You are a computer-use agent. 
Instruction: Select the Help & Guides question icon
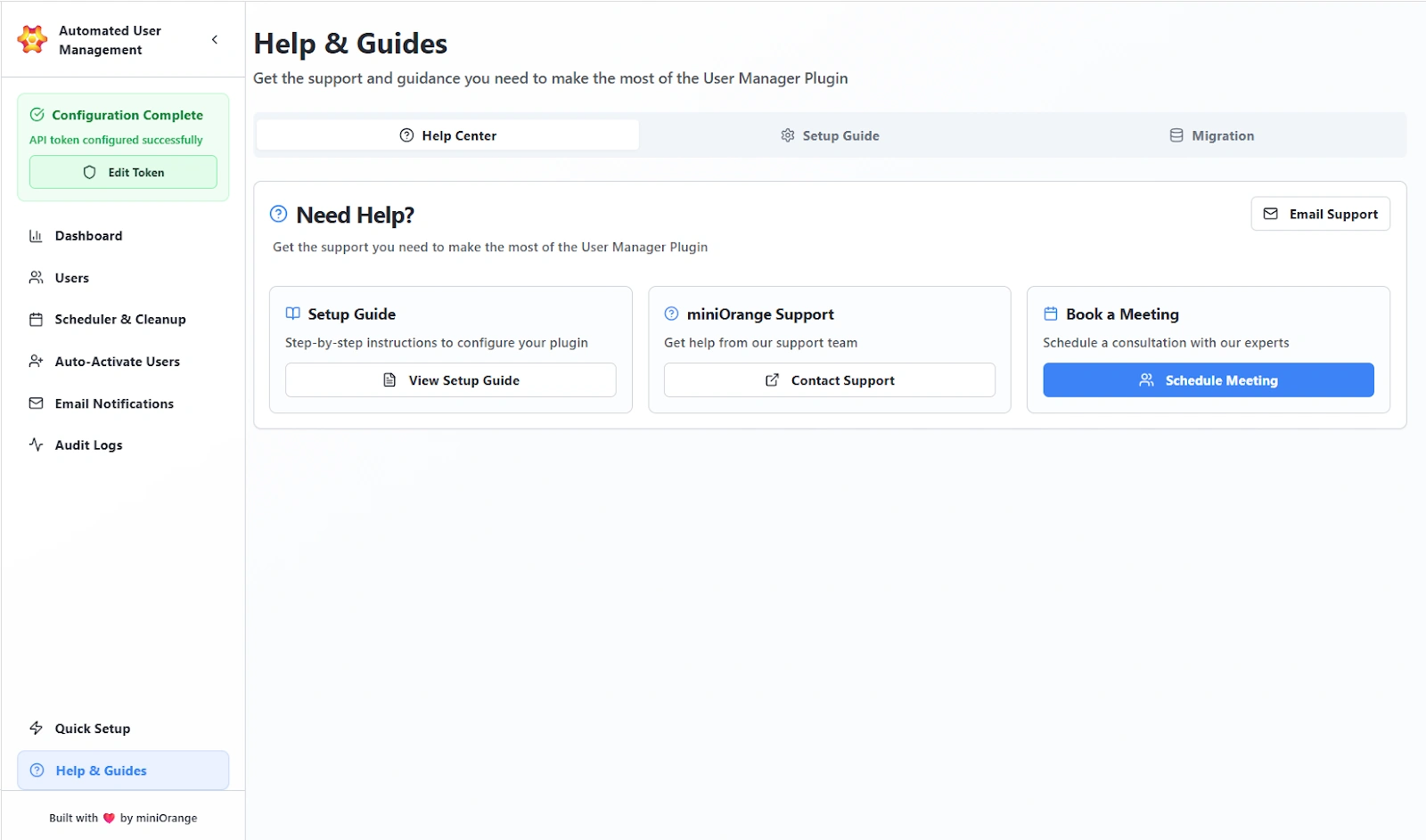36,770
